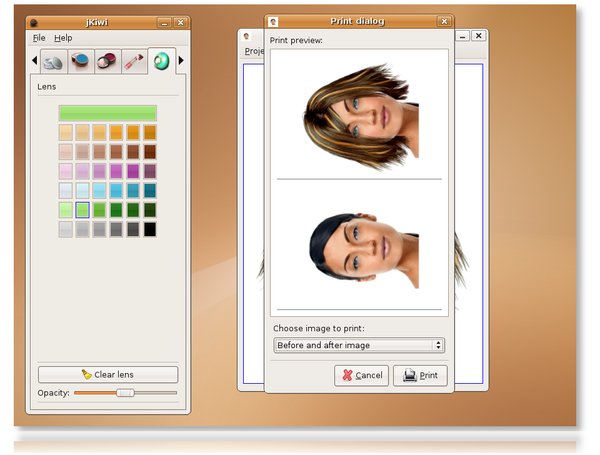Viewport: 600px width, 455px height.
Task: Click the right tab scroll arrow
Action: (181, 60)
